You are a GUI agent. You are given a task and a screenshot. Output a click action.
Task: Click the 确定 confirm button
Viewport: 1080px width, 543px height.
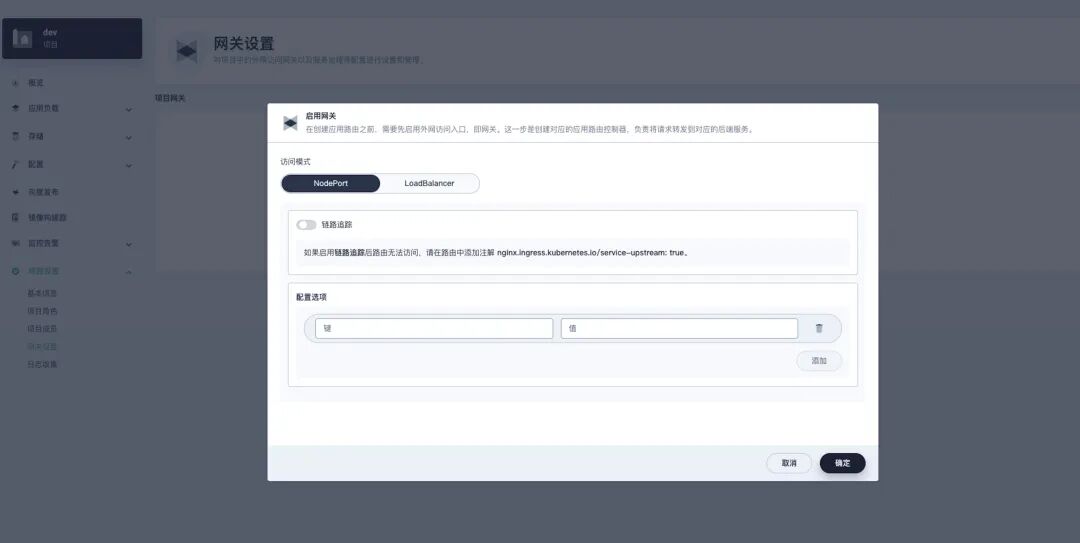[x=842, y=463]
